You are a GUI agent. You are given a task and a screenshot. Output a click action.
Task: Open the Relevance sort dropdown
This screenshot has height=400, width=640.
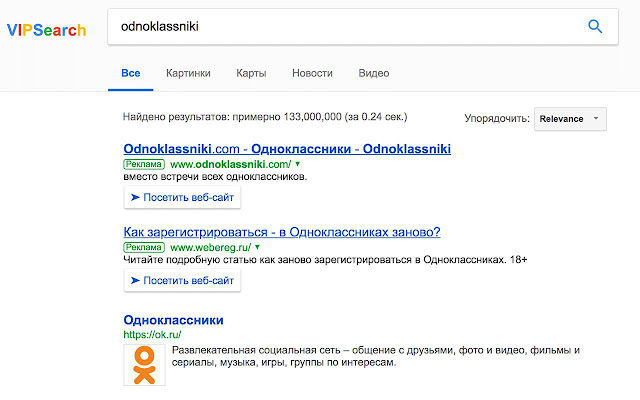[x=570, y=118]
